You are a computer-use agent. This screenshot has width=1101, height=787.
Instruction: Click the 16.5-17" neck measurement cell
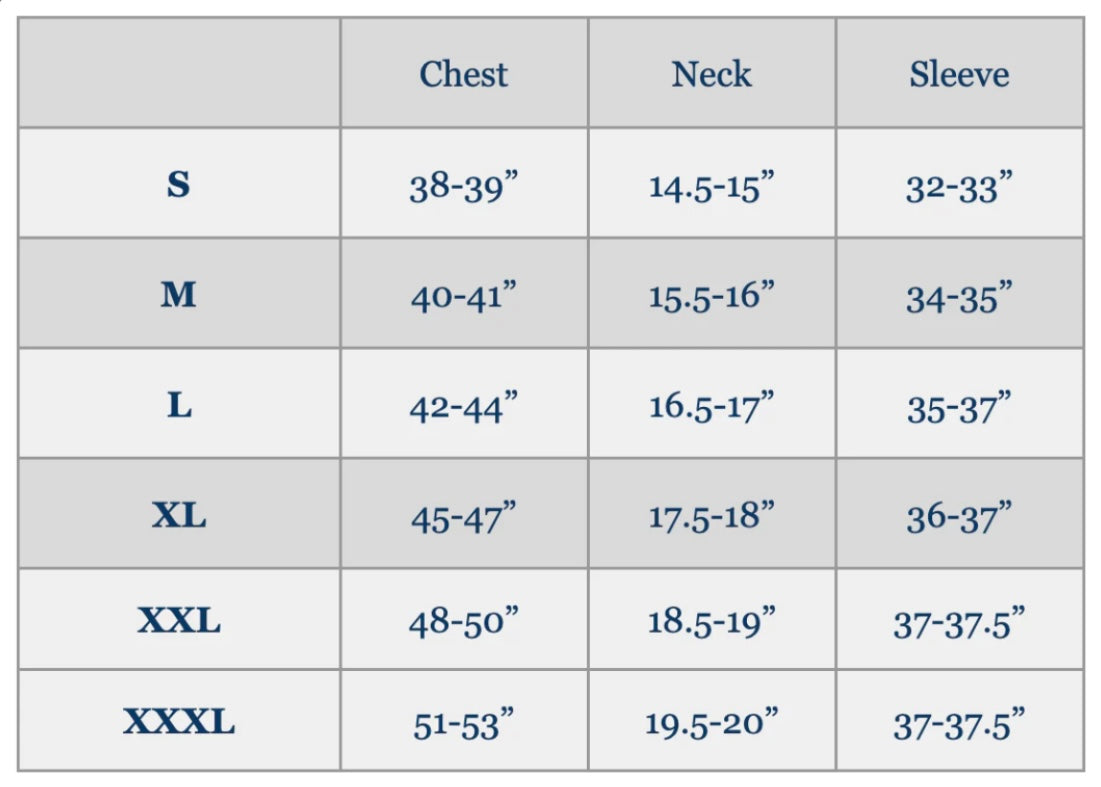point(711,406)
